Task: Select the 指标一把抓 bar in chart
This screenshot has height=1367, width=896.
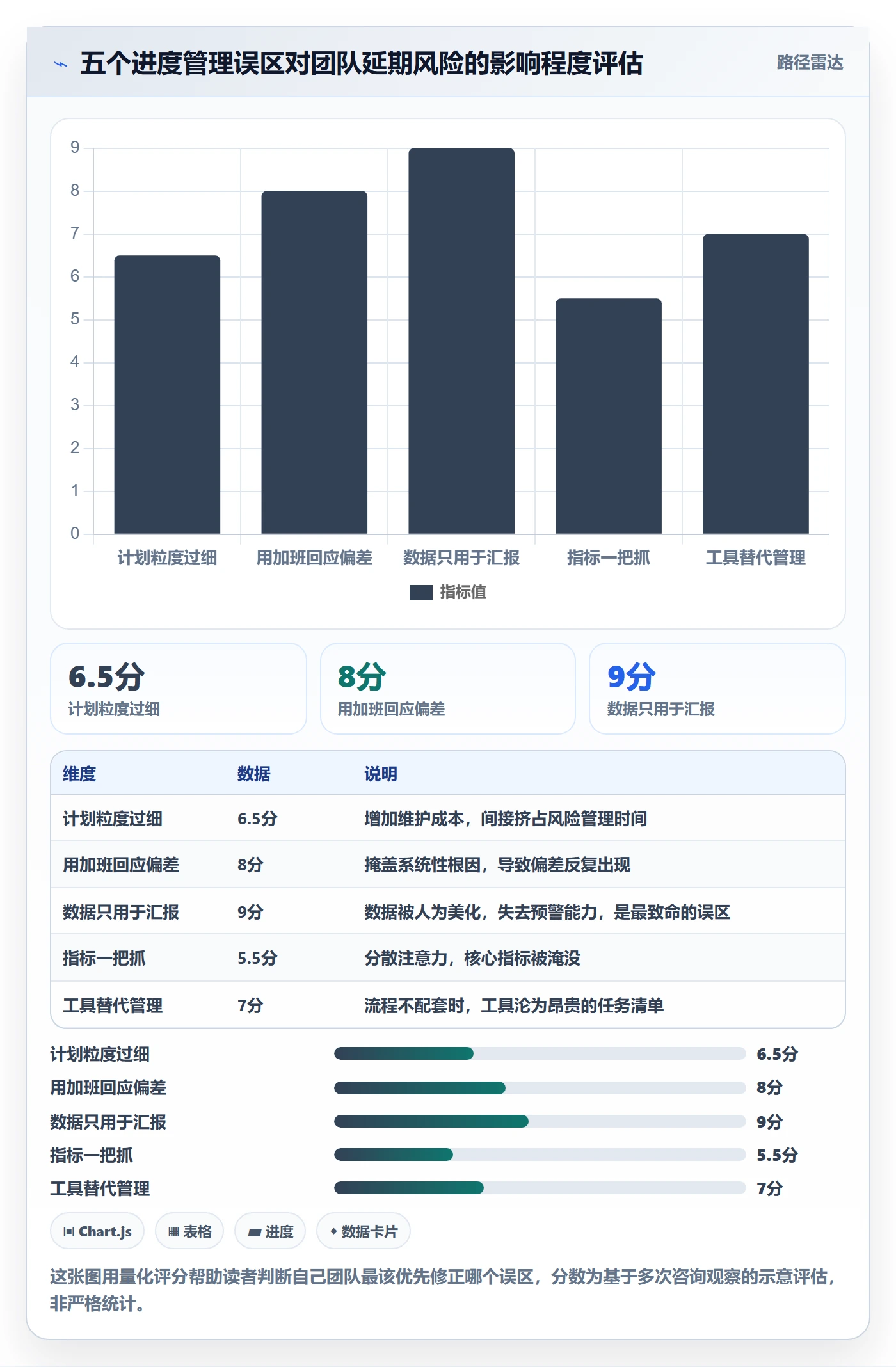Action: click(609, 416)
